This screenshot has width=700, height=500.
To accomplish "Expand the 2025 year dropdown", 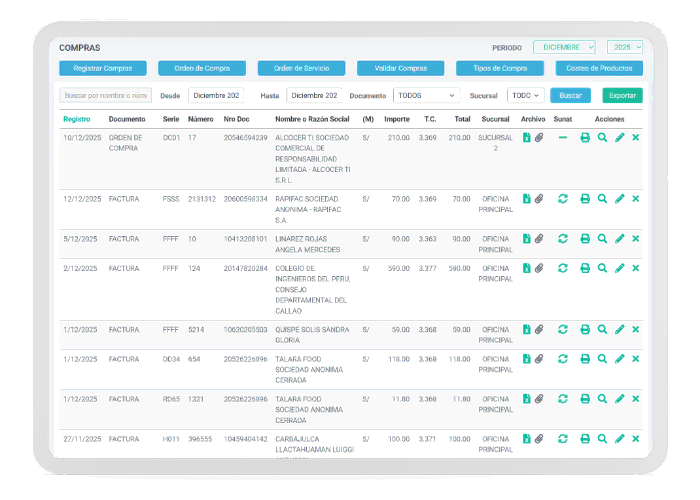I will point(625,47).
